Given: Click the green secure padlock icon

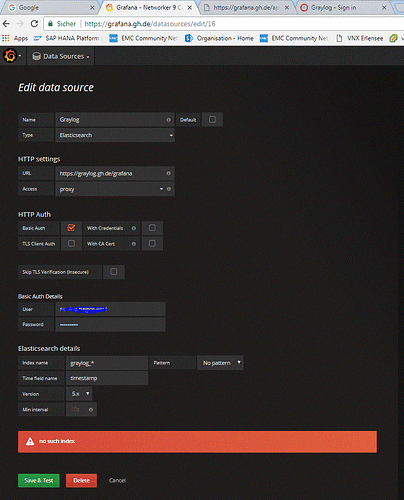Looking at the screenshot, I should 50,23.
